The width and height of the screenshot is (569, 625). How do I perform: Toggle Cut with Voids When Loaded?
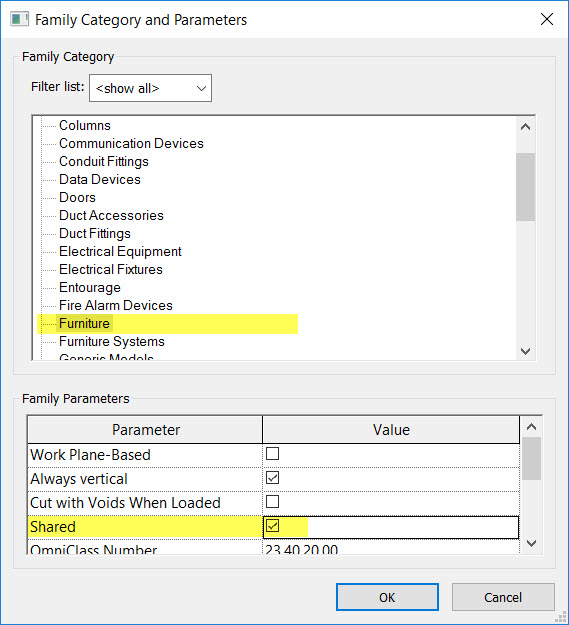click(x=273, y=501)
